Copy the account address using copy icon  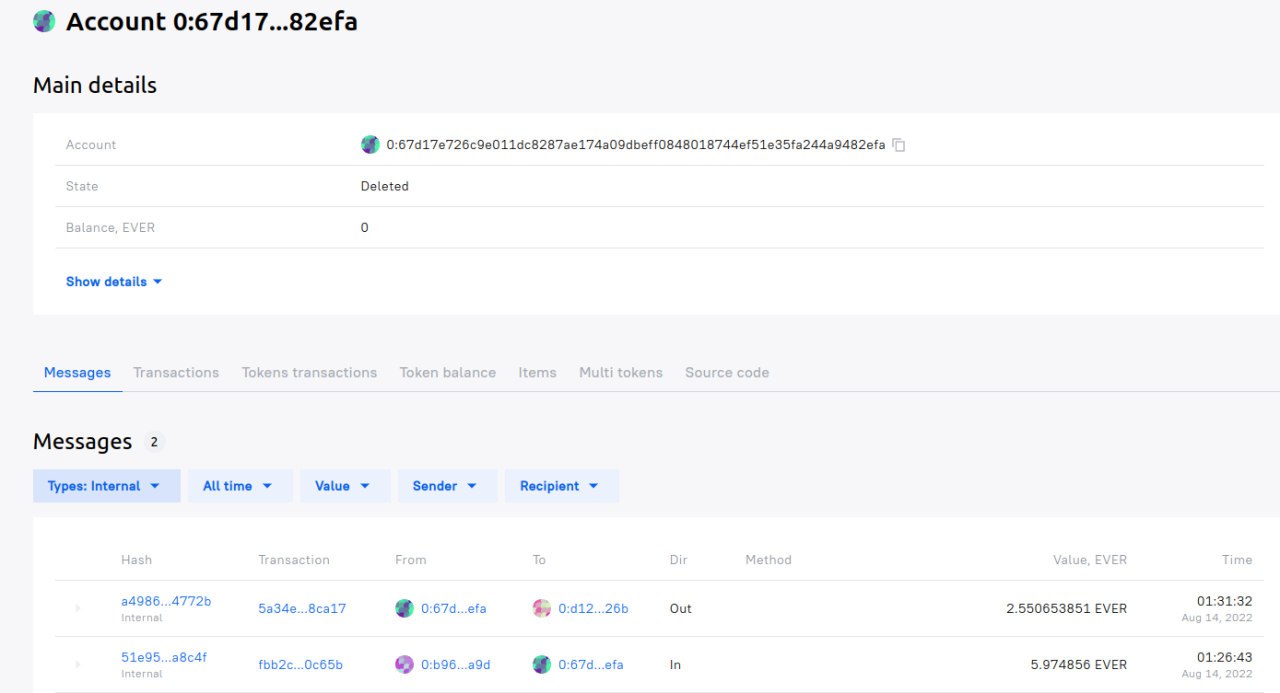pyautogui.click(x=899, y=145)
